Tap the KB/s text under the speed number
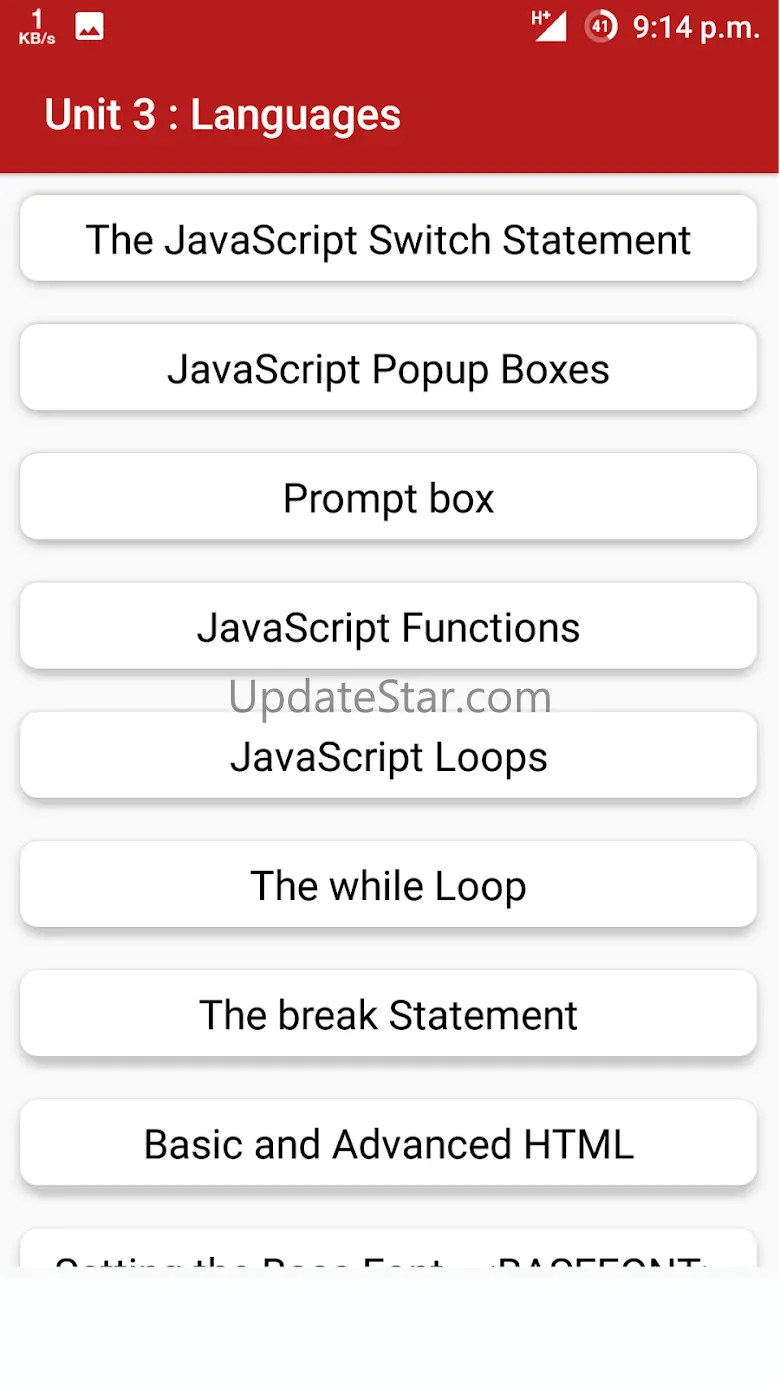 click(x=37, y=39)
